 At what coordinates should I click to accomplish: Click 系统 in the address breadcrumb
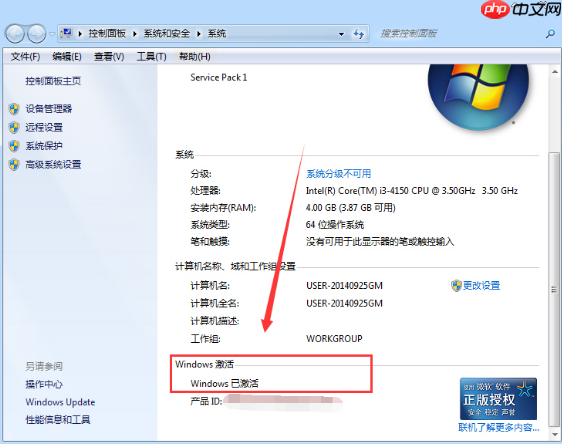217,34
